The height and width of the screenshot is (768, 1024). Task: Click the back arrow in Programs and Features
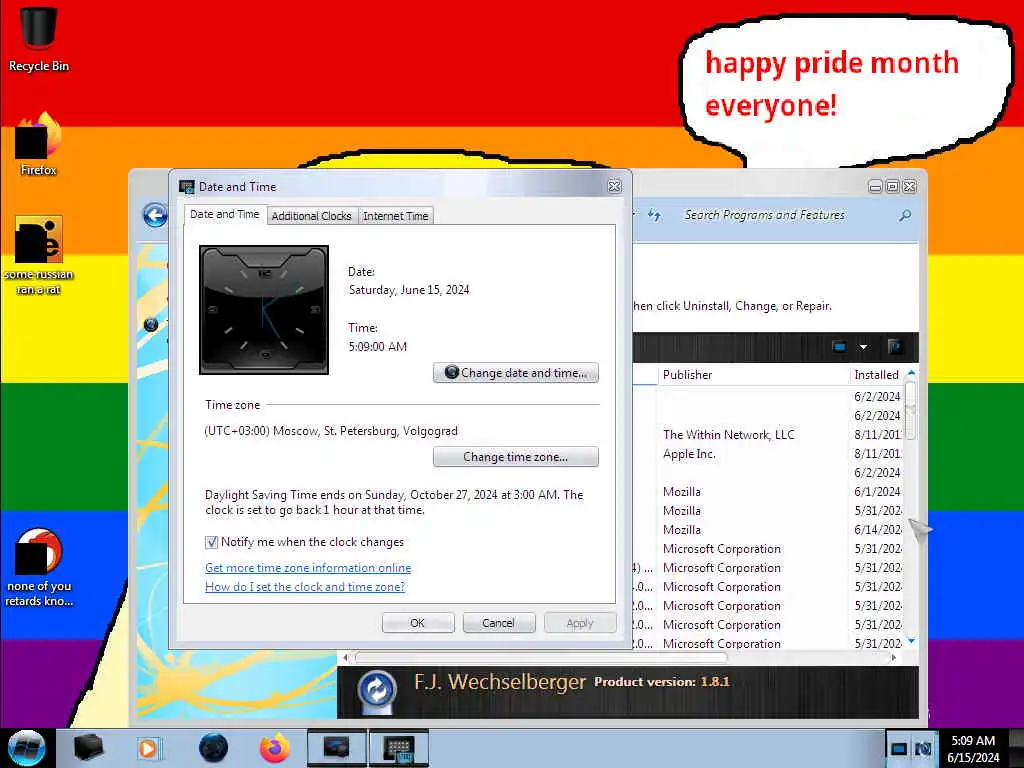(x=155, y=215)
